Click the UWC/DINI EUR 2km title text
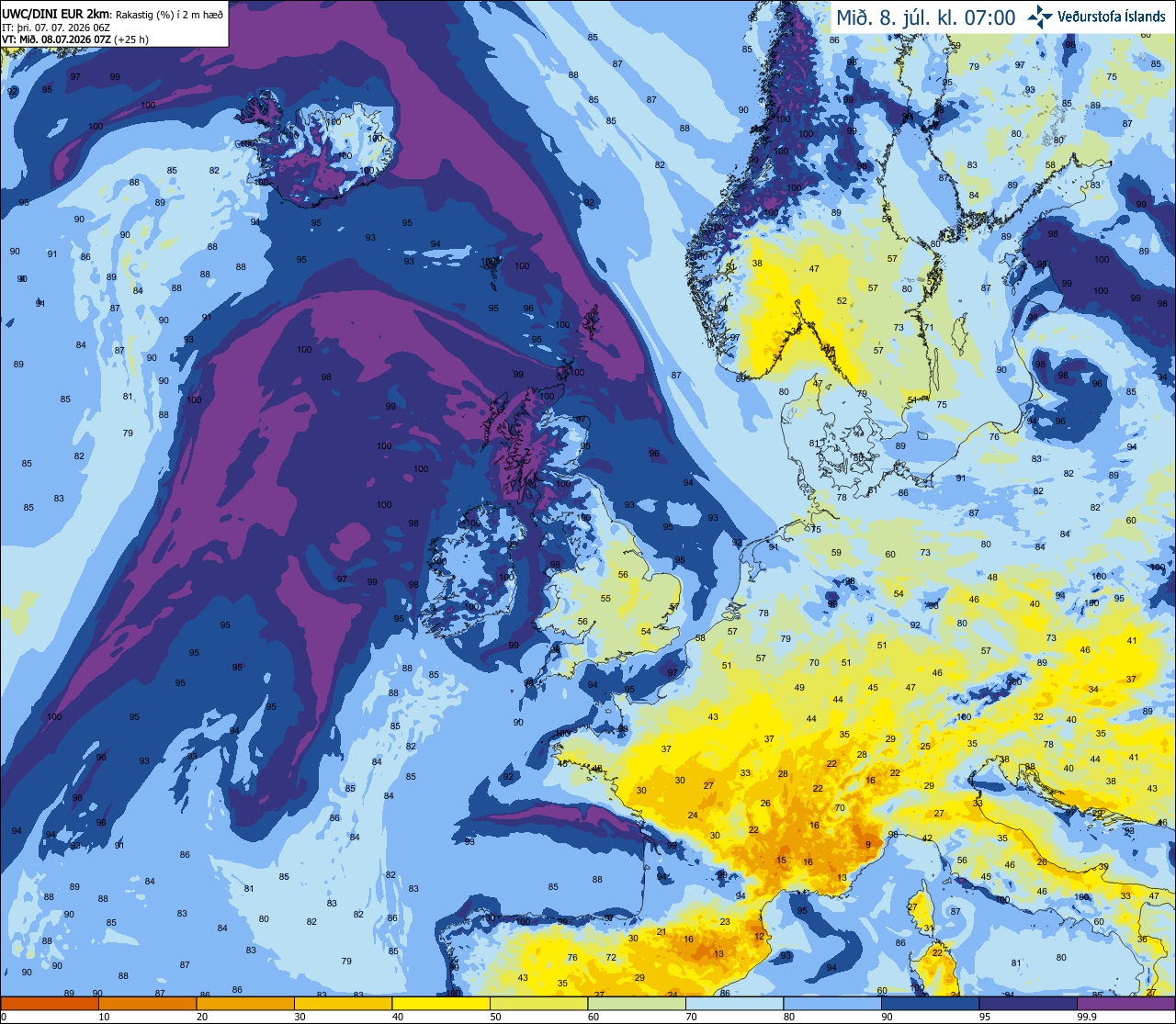The image size is (1176, 1024). 51,14
